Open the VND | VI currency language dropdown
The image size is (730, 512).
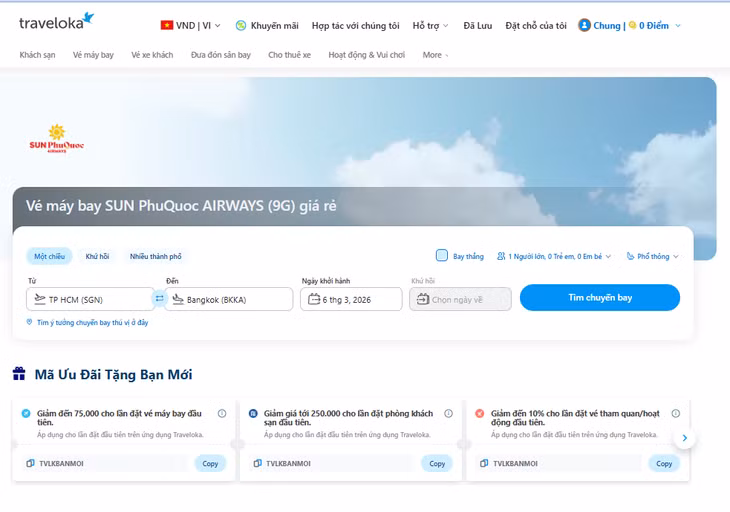[x=191, y=26]
